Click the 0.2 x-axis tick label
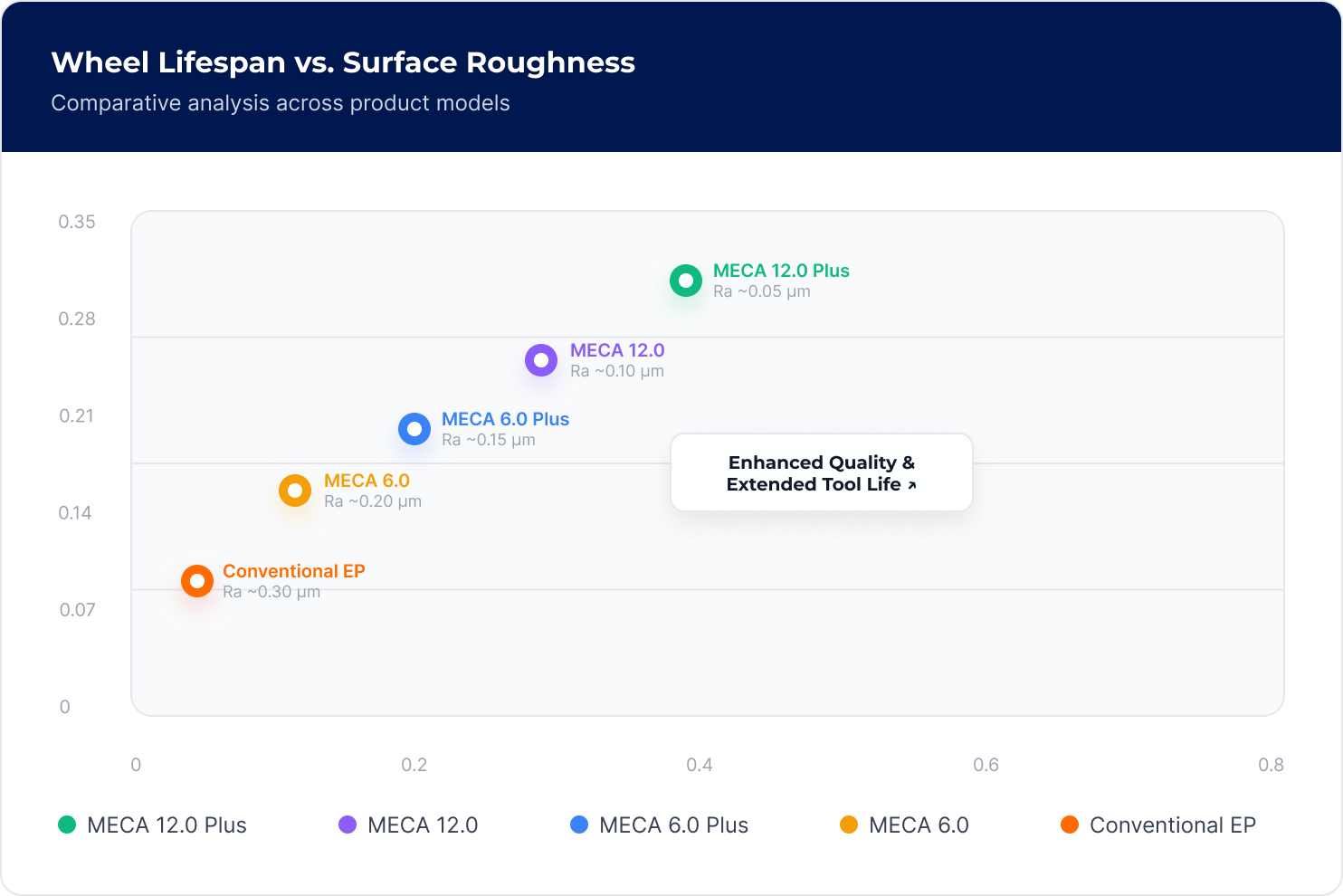Image resolution: width=1343 pixels, height=896 pixels. pyautogui.click(x=414, y=765)
